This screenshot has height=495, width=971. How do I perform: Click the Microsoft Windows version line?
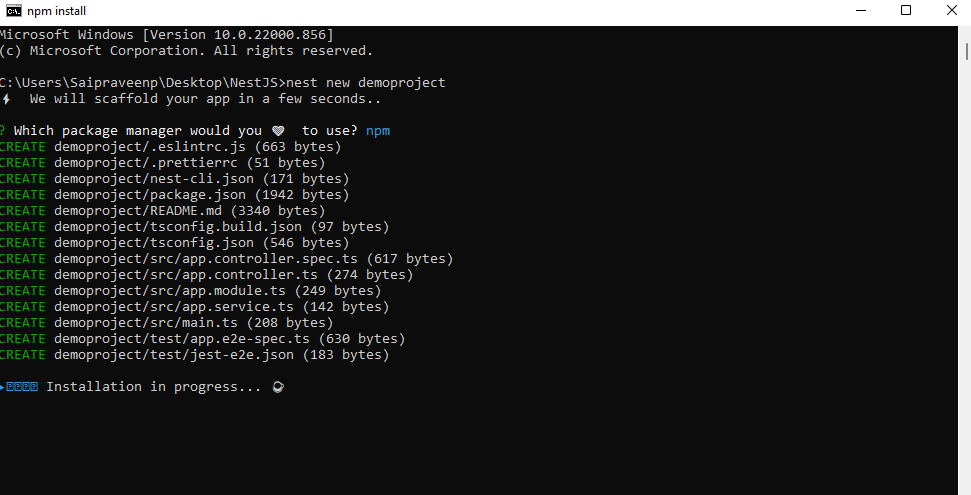tap(167, 35)
